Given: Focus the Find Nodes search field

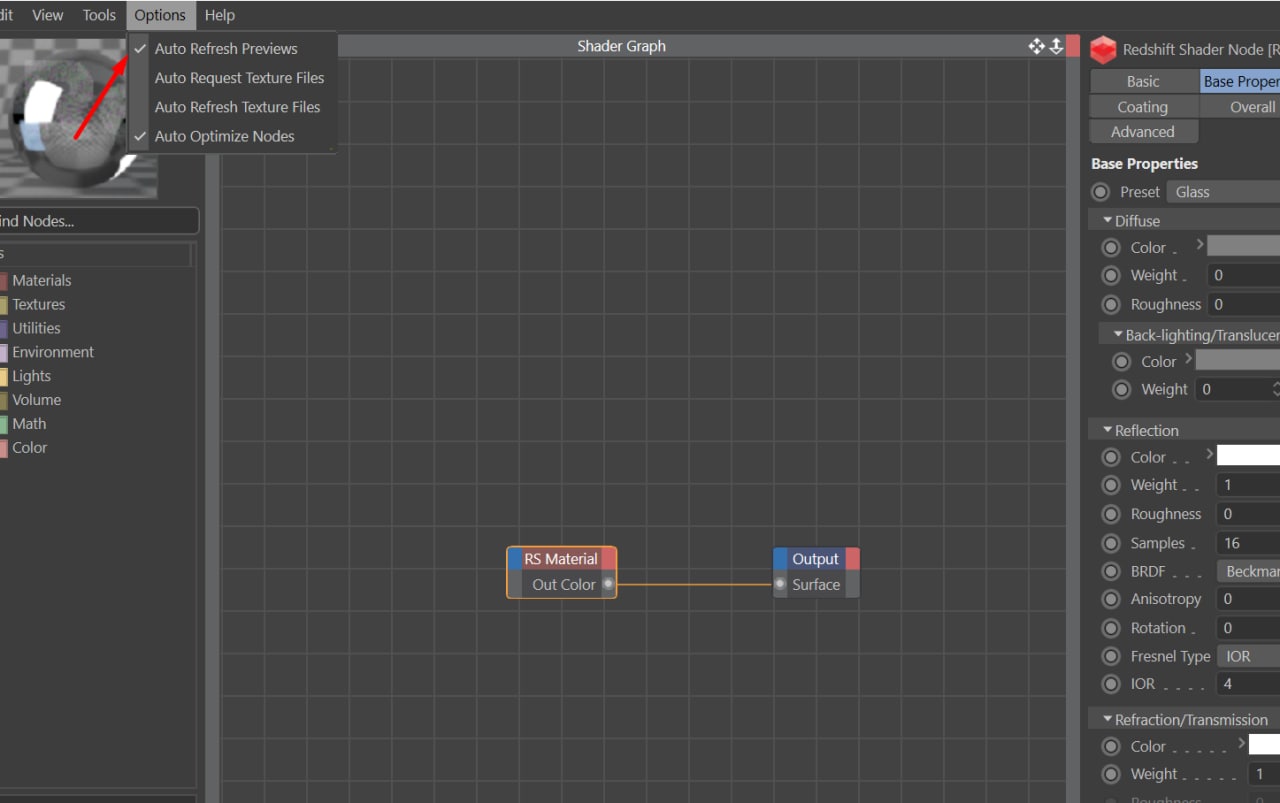Looking at the screenshot, I should click(x=98, y=221).
